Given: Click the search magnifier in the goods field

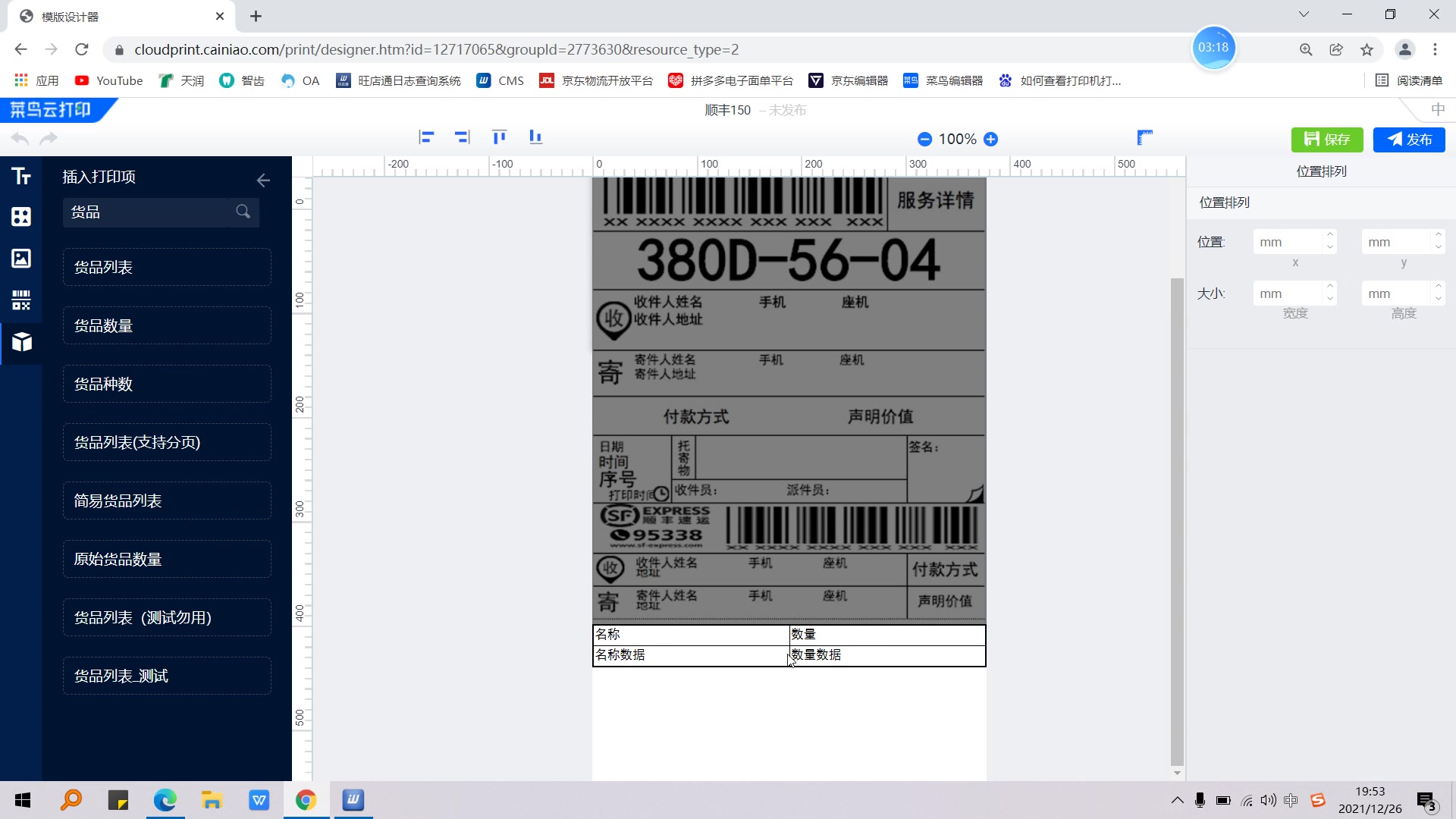Looking at the screenshot, I should 243,212.
